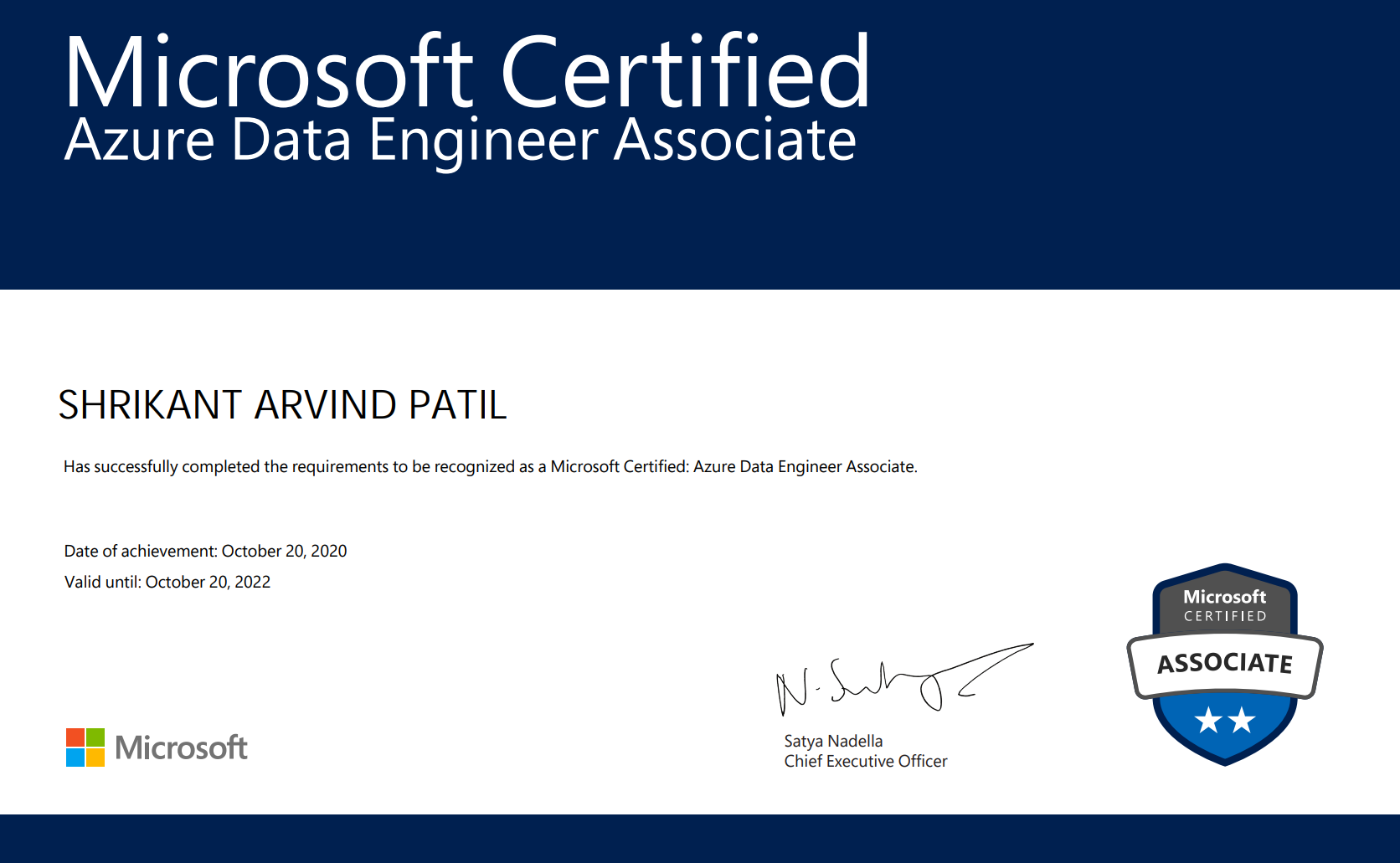
Task: Click the Satya Nadella handwritten signature
Action: 905,680
